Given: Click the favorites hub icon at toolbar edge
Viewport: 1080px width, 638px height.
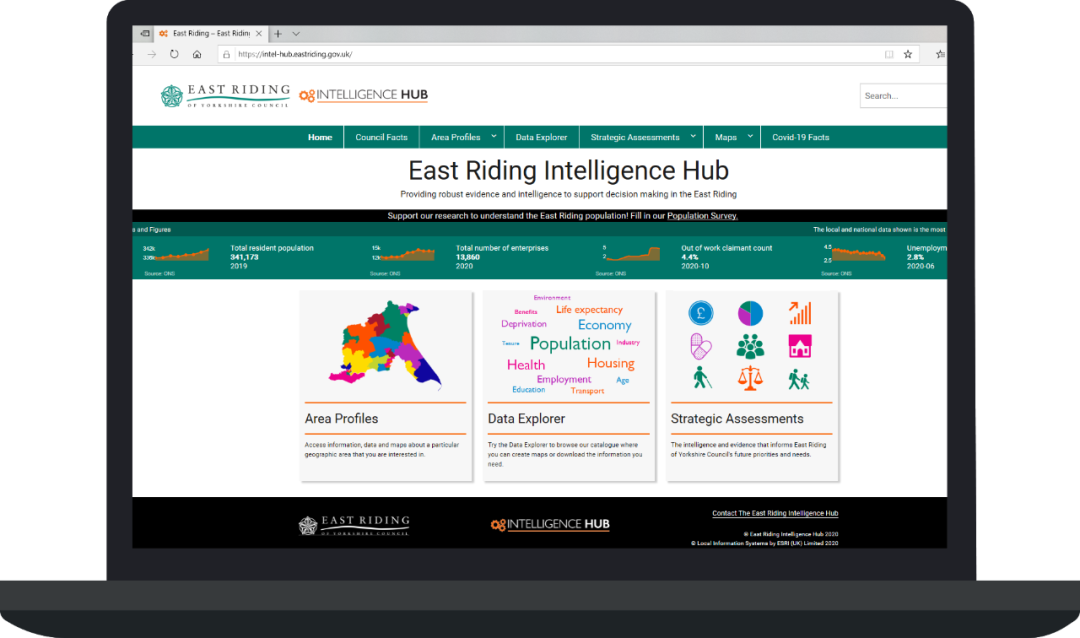Looking at the screenshot, I should (x=940, y=54).
